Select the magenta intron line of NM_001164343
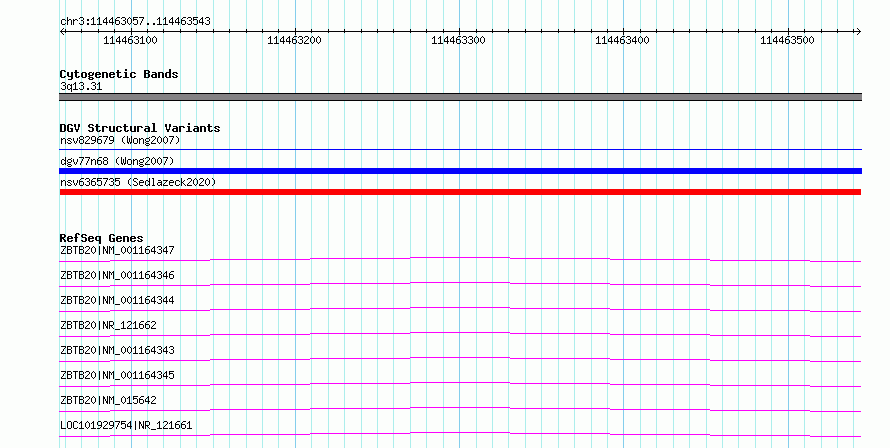The height and width of the screenshot is (448, 890). pos(460,359)
